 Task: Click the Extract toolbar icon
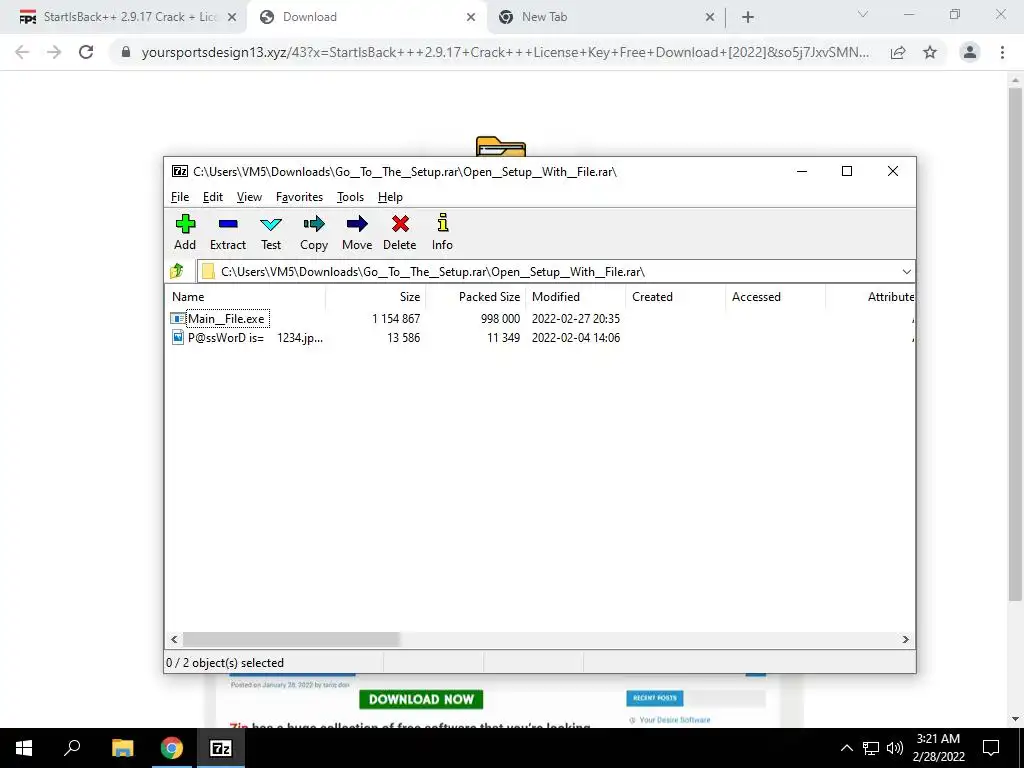pos(228,224)
